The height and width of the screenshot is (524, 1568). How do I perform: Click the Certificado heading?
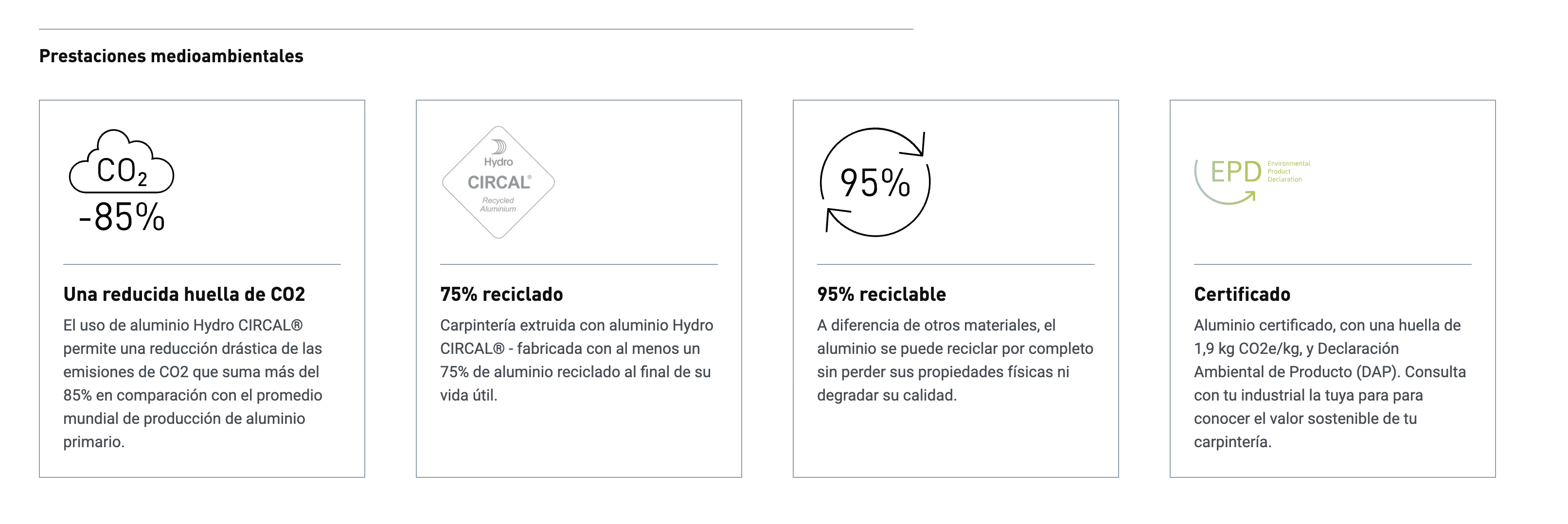tap(1242, 294)
